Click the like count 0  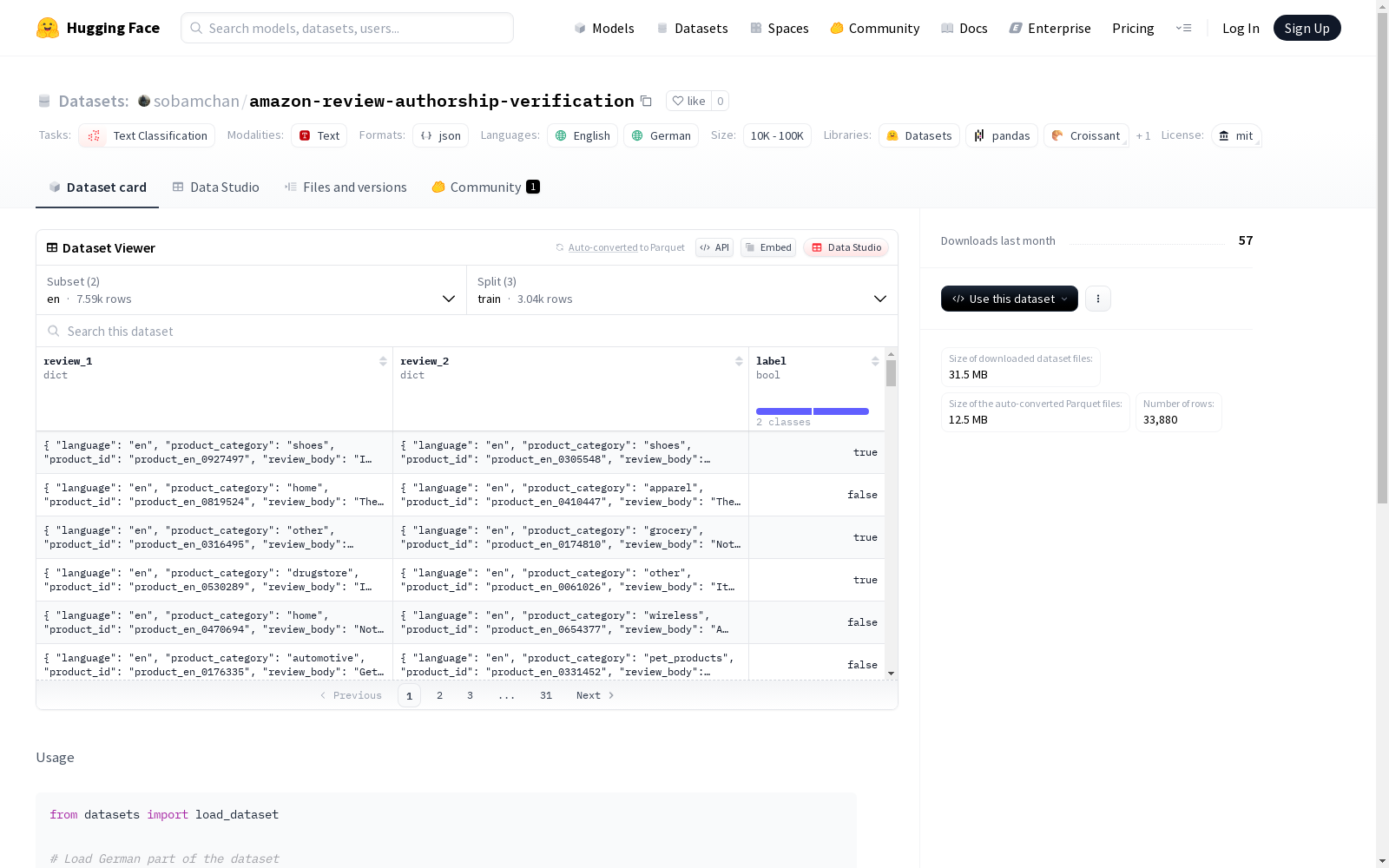[x=720, y=101]
